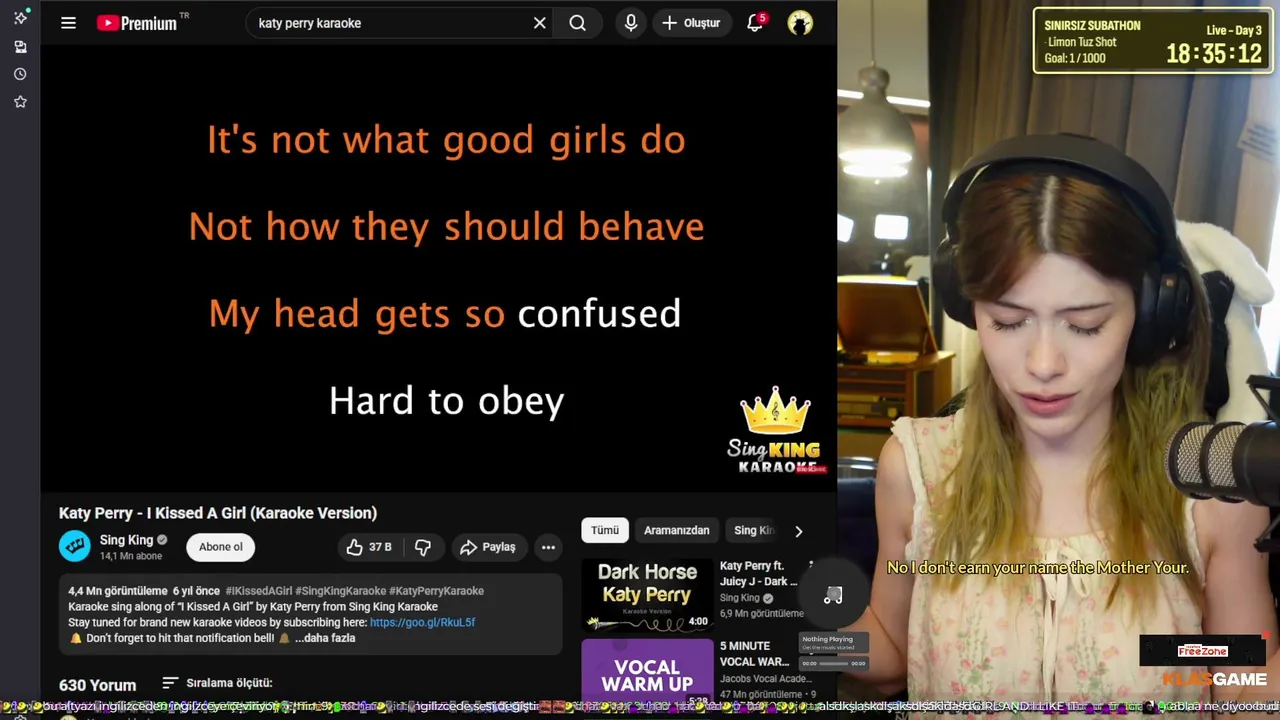The height and width of the screenshot is (720, 1280).
Task: Dislike the karaoke video
Action: (x=423, y=547)
